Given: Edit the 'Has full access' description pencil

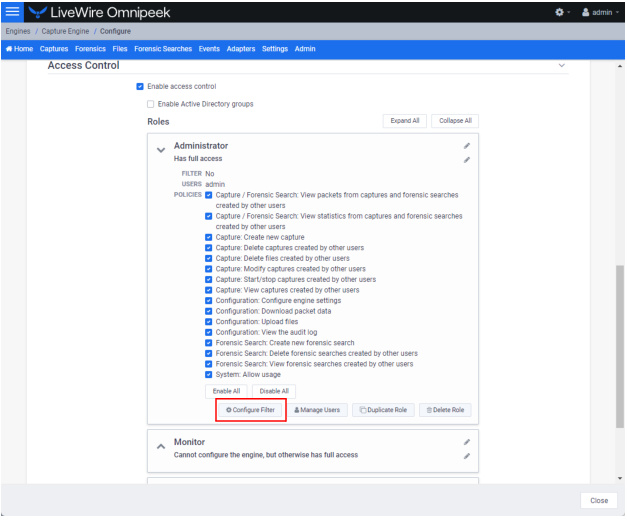Looking at the screenshot, I should point(467,160).
